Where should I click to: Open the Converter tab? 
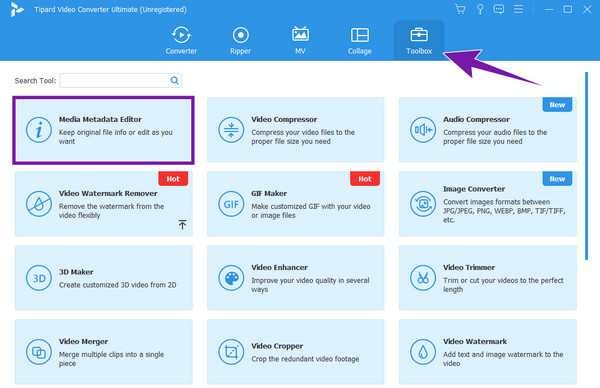click(181, 41)
